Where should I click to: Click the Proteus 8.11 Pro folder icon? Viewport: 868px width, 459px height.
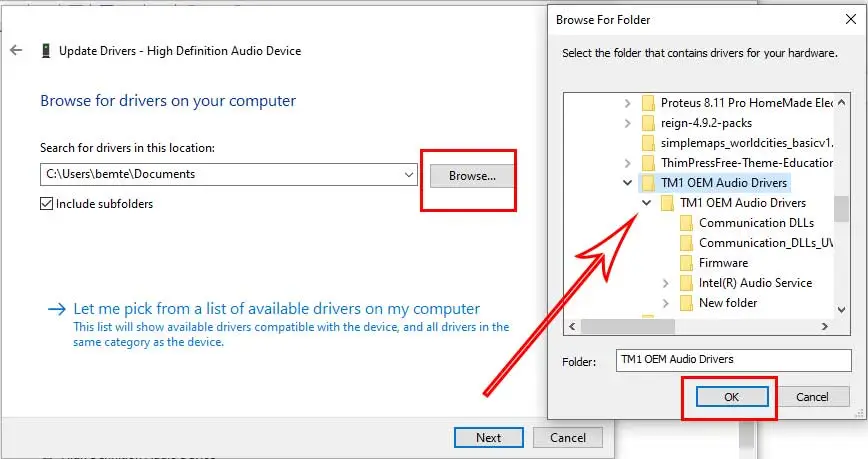648,103
